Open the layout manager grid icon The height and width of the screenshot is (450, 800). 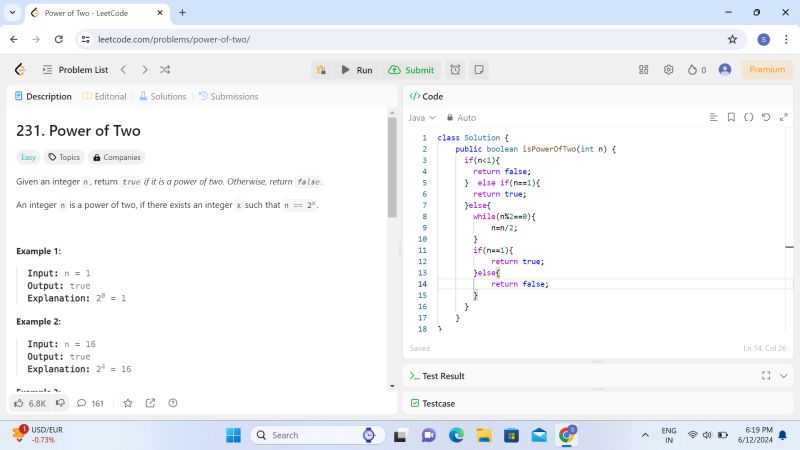(x=643, y=70)
